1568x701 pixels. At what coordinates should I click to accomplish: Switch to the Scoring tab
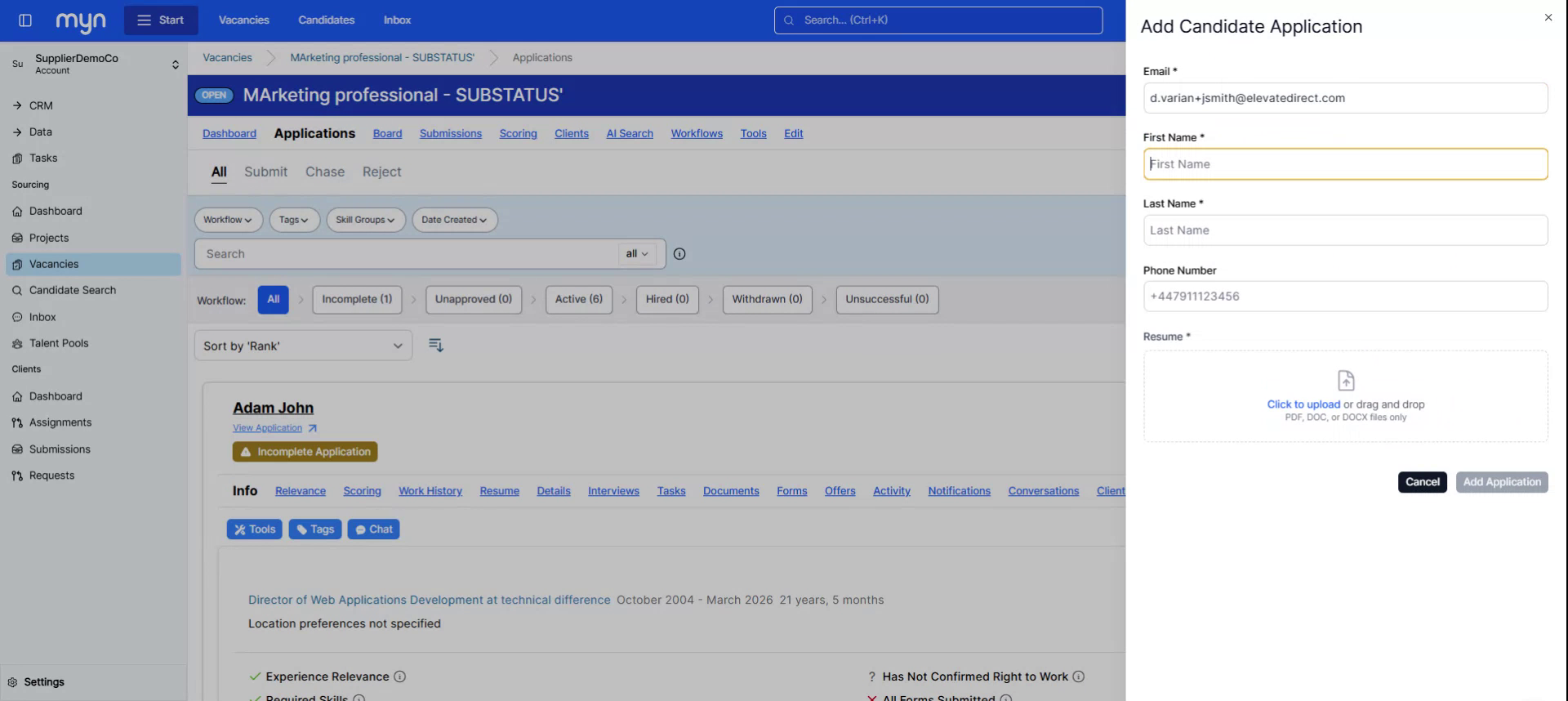[518, 134]
